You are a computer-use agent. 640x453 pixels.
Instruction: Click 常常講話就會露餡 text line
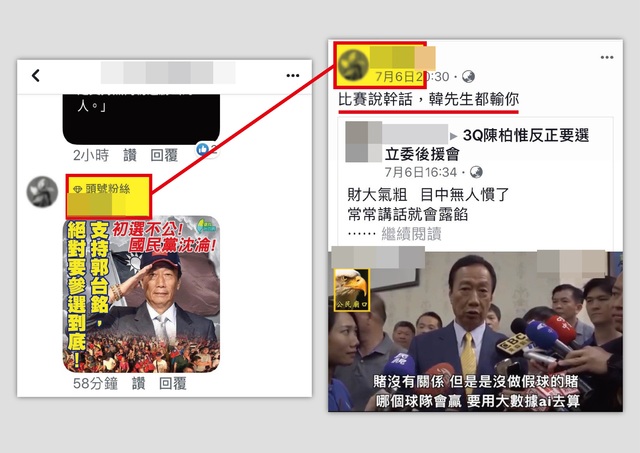click(408, 214)
